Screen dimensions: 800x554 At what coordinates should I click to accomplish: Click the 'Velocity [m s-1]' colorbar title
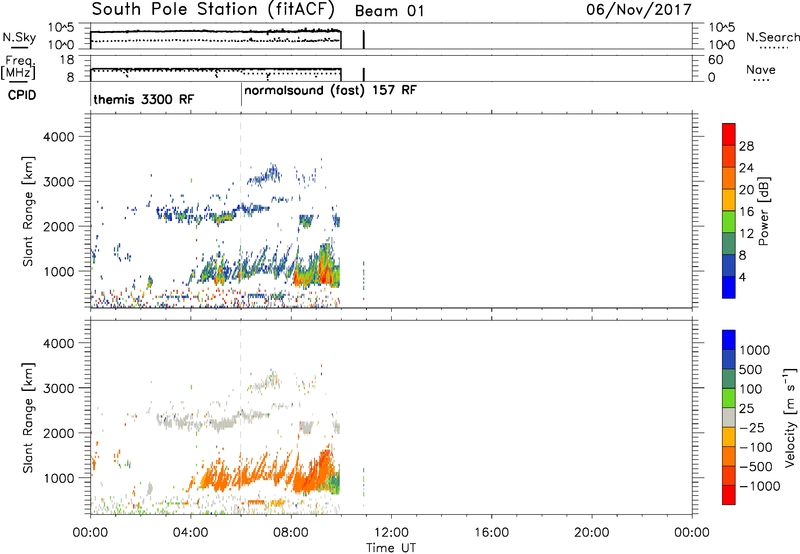pyautogui.click(x=790, y=417)
